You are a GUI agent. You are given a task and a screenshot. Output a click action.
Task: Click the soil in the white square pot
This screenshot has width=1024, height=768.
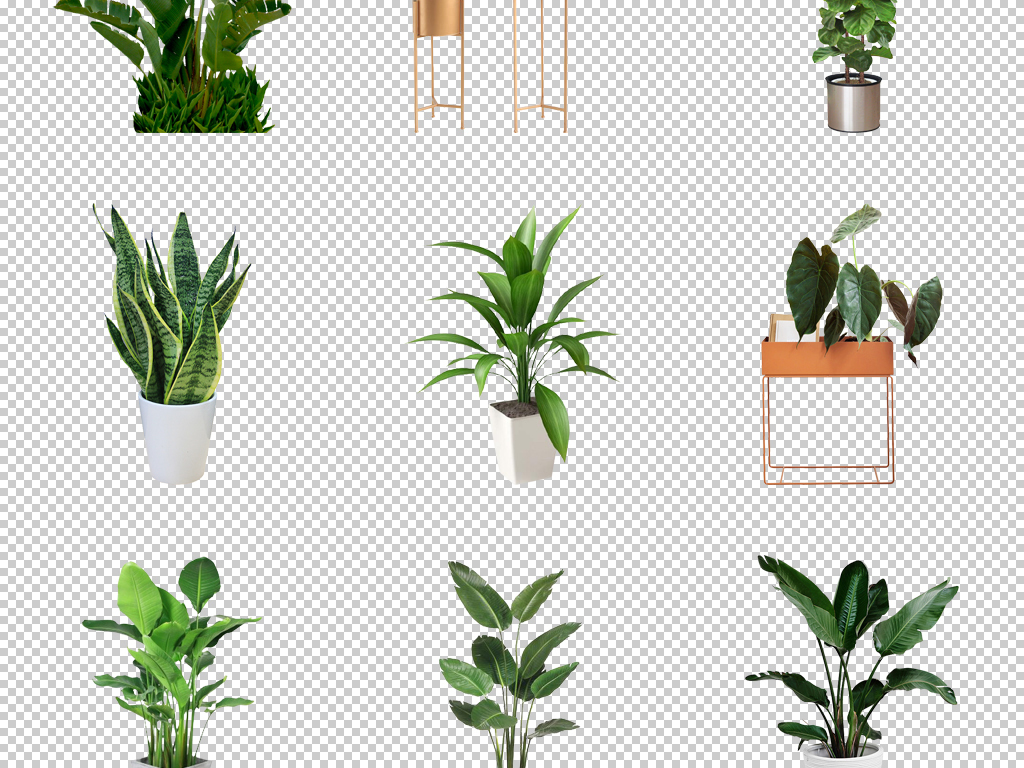pos(516,408)
